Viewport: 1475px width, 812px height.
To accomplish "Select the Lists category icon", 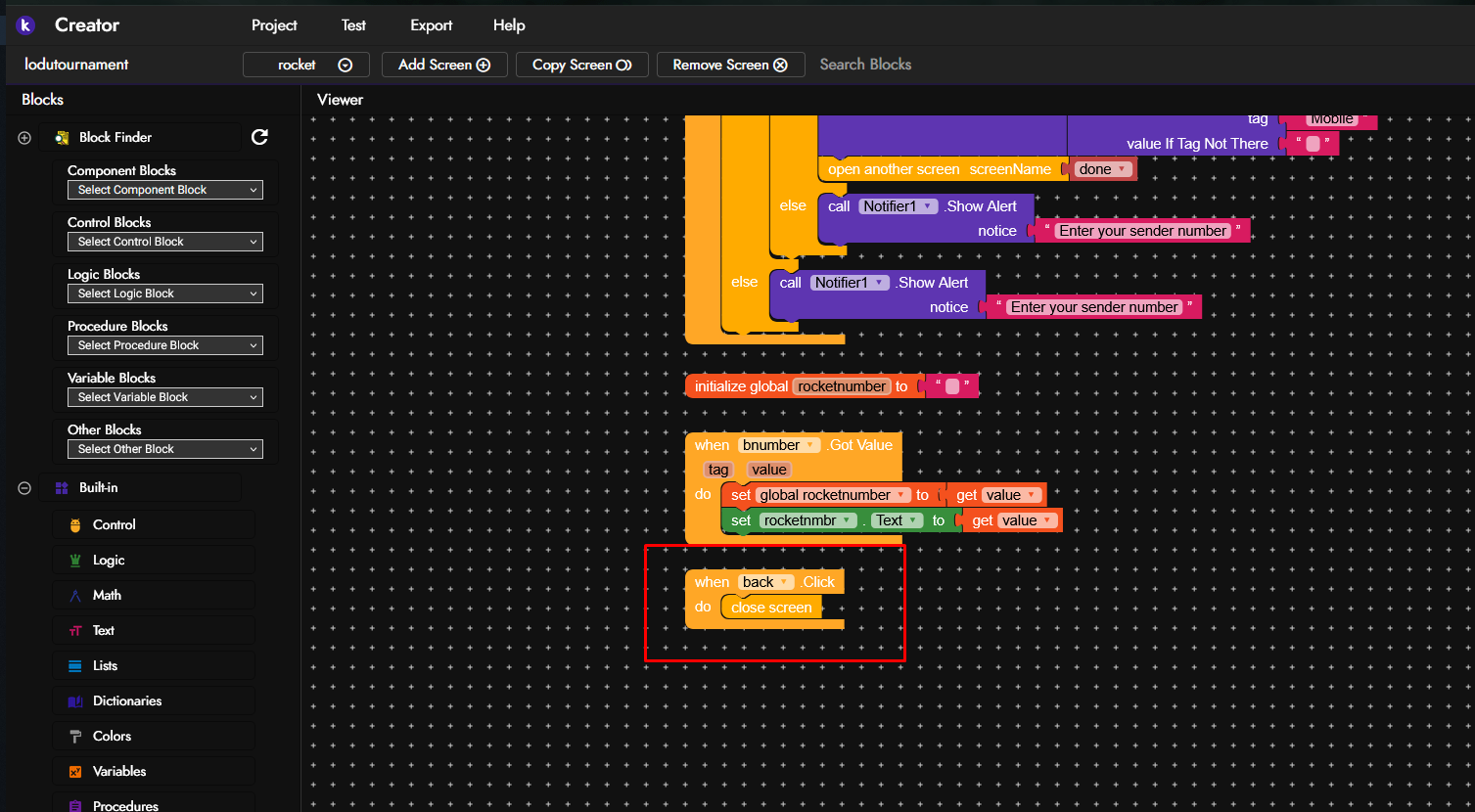I will coord(75,666).
